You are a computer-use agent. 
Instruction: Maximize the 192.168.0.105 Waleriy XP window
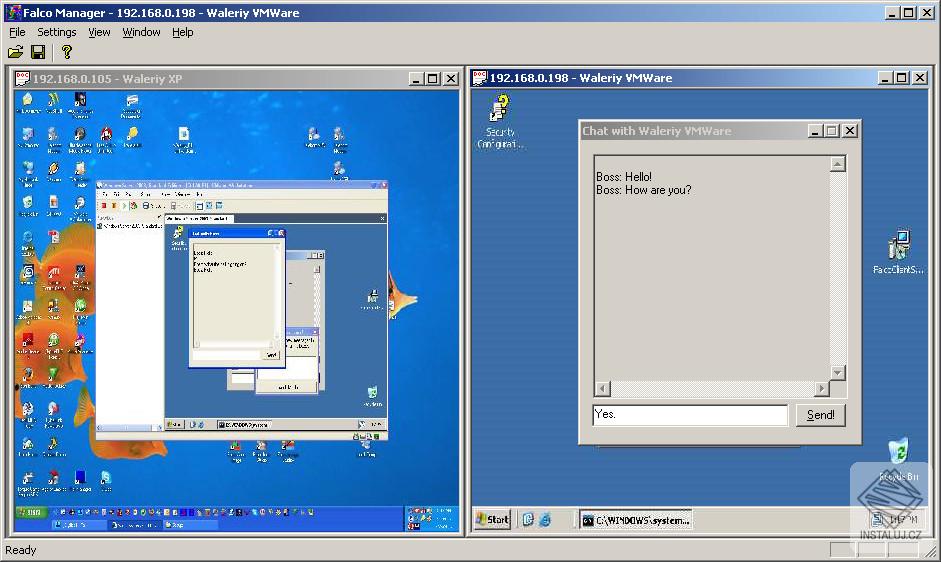432,79
